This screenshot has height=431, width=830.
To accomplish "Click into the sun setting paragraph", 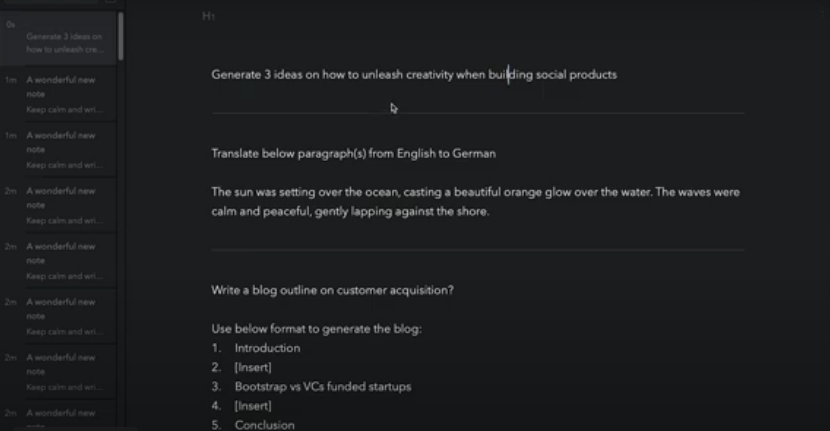I will point(475,201).
